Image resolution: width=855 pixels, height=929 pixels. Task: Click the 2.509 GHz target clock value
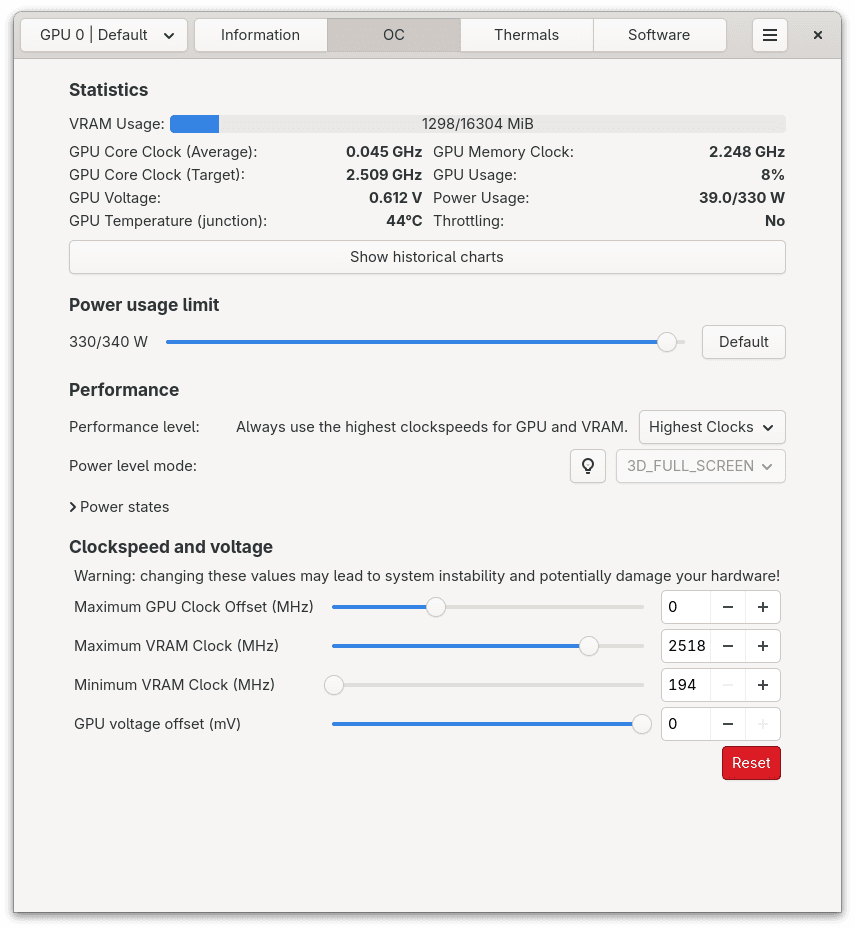coord(384,175)
